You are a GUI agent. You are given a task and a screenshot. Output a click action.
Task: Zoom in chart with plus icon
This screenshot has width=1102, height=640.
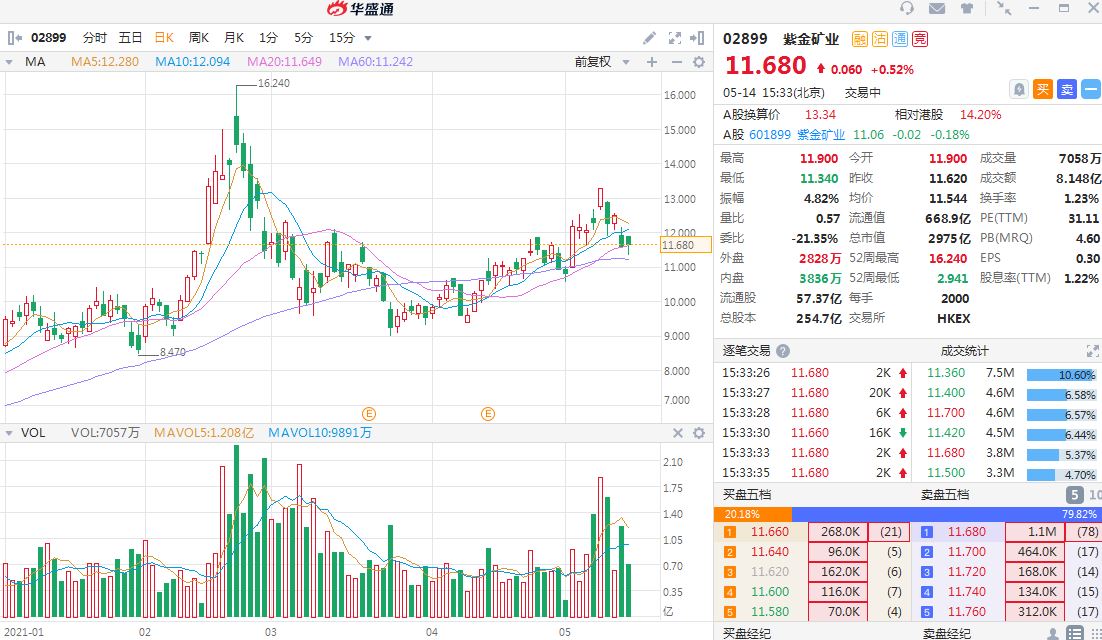(652, 62)
